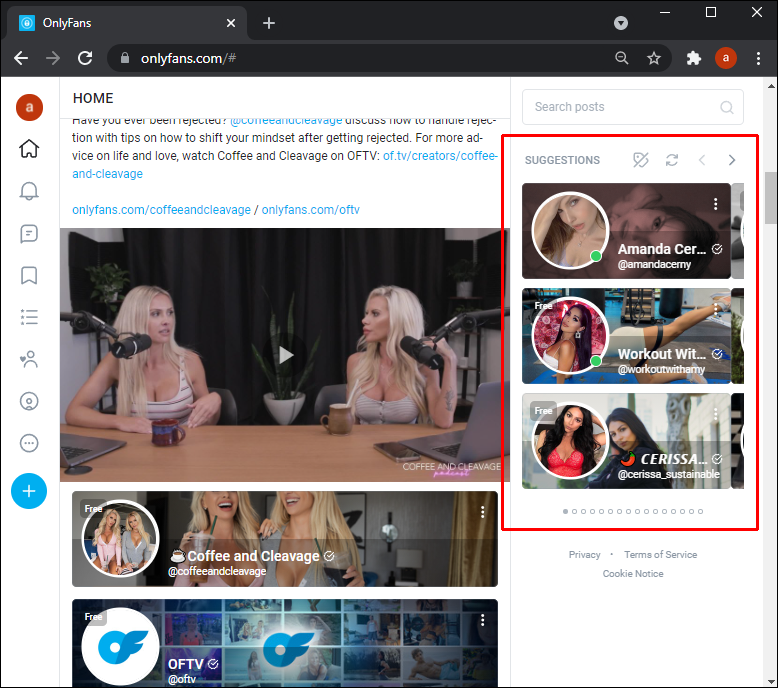Open the sidebar more options ellipsis icon
The image size is (778, 688).
coord(29,443)
